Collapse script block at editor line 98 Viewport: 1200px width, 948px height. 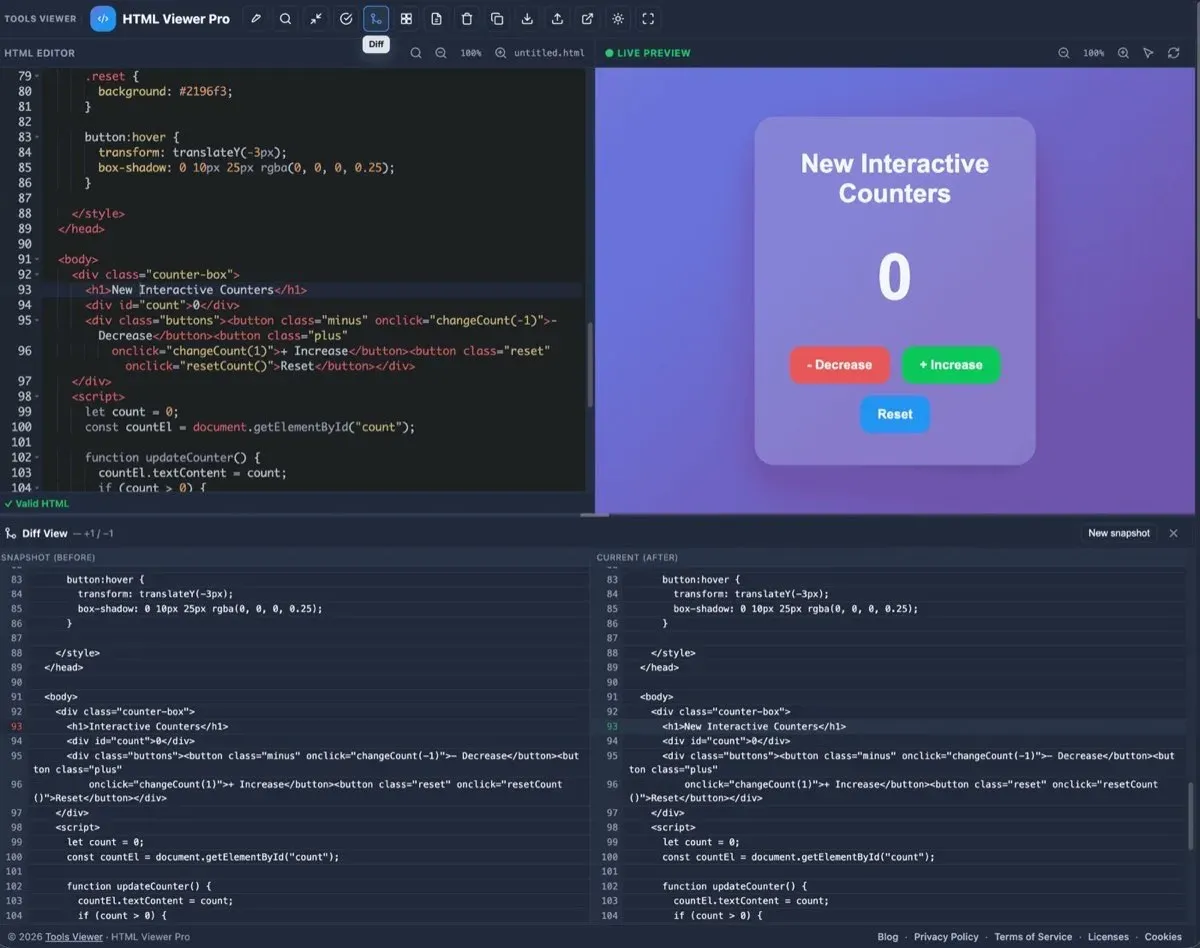point(38,396)
